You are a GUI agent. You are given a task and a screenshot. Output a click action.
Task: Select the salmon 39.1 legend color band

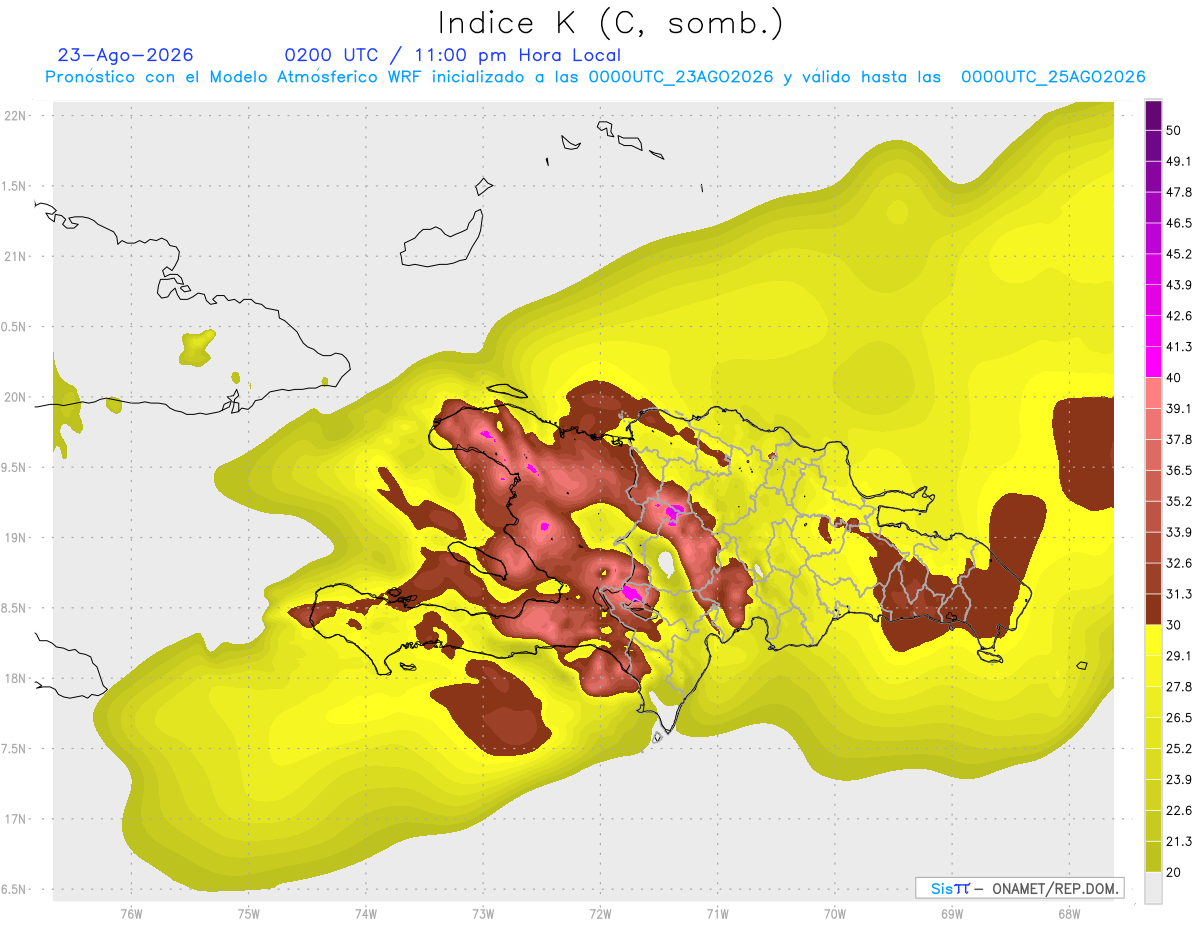[x=1153, y=393]
